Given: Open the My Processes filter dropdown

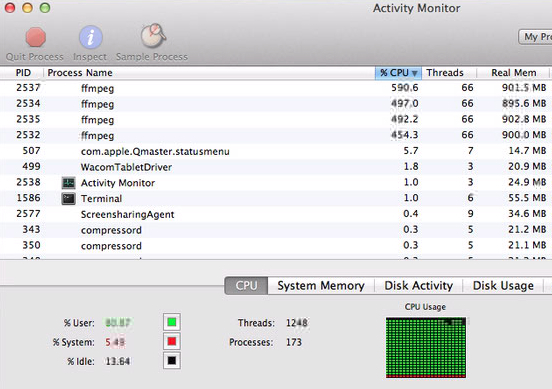Looking at the screenshot, I should (535, 37).
